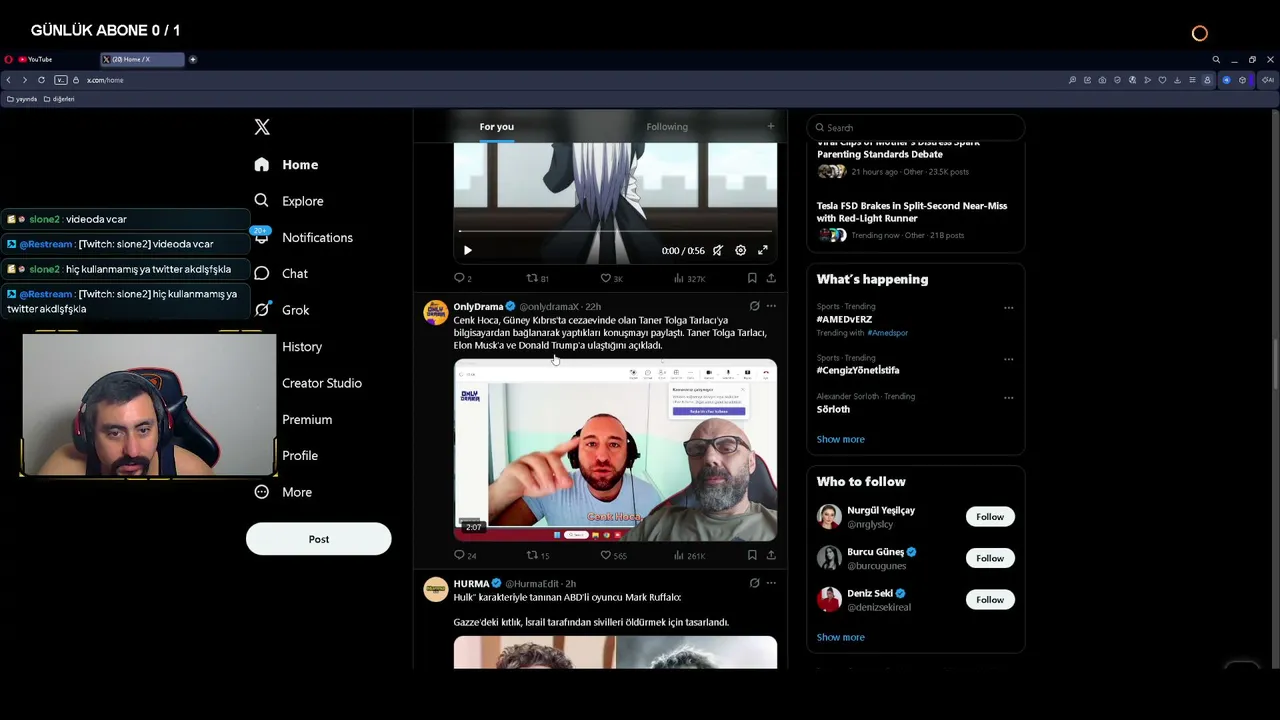Add a timeline with the plus icon
The width and height of the screenshot is (1280, 720).
click(x=770, y=126)
